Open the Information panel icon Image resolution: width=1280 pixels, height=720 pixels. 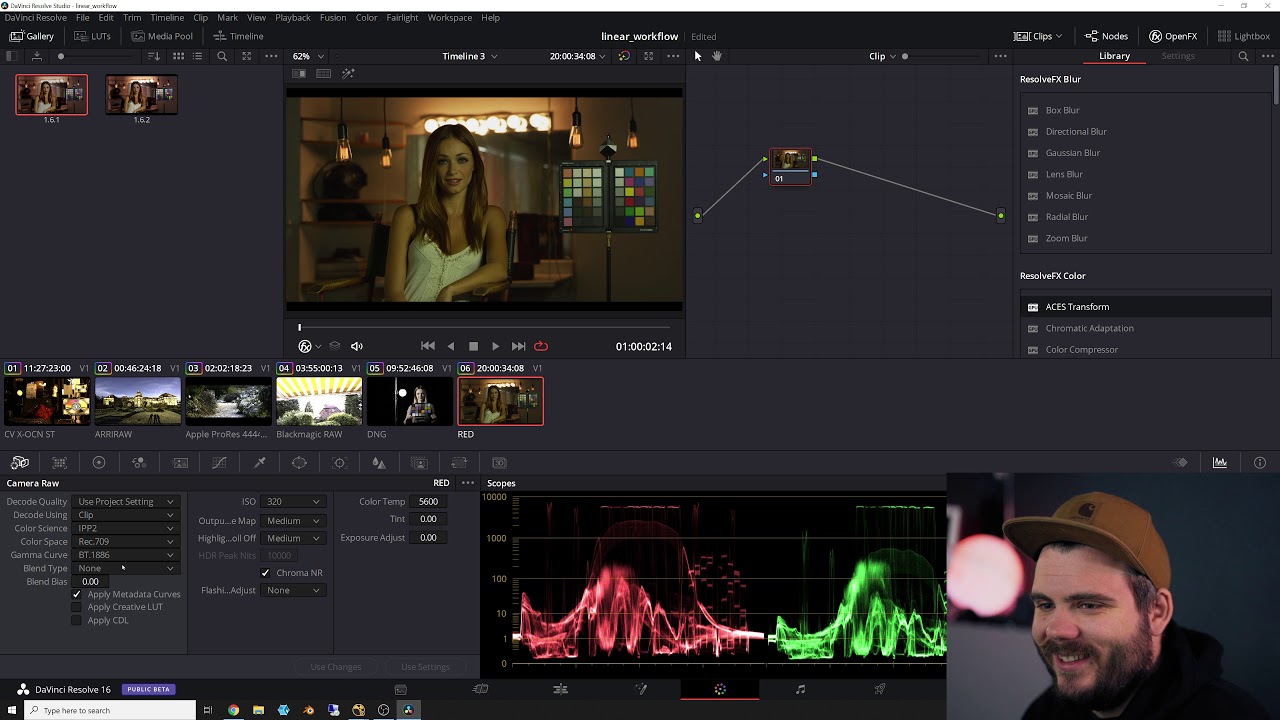point(1260,463)
